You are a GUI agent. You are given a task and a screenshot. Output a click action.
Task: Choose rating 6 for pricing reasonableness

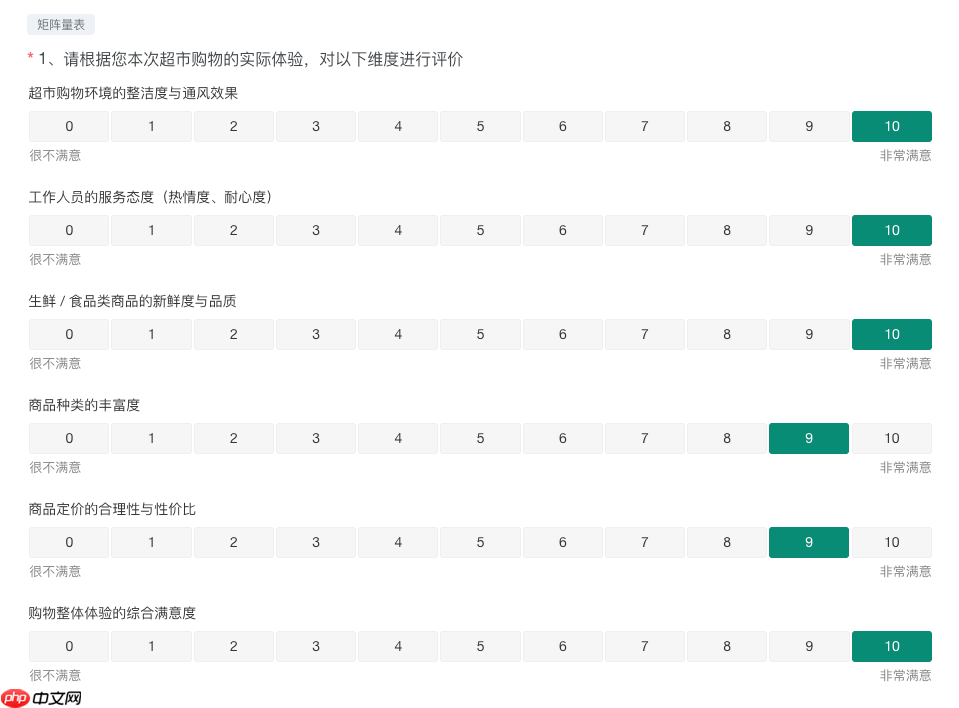pos(562,542)
